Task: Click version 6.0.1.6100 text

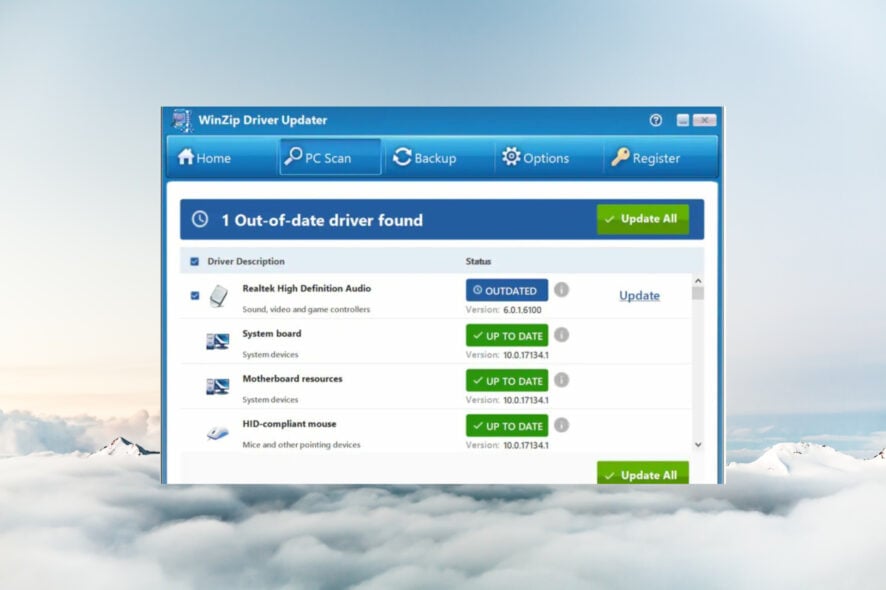Action: click(x=522, y=310)
